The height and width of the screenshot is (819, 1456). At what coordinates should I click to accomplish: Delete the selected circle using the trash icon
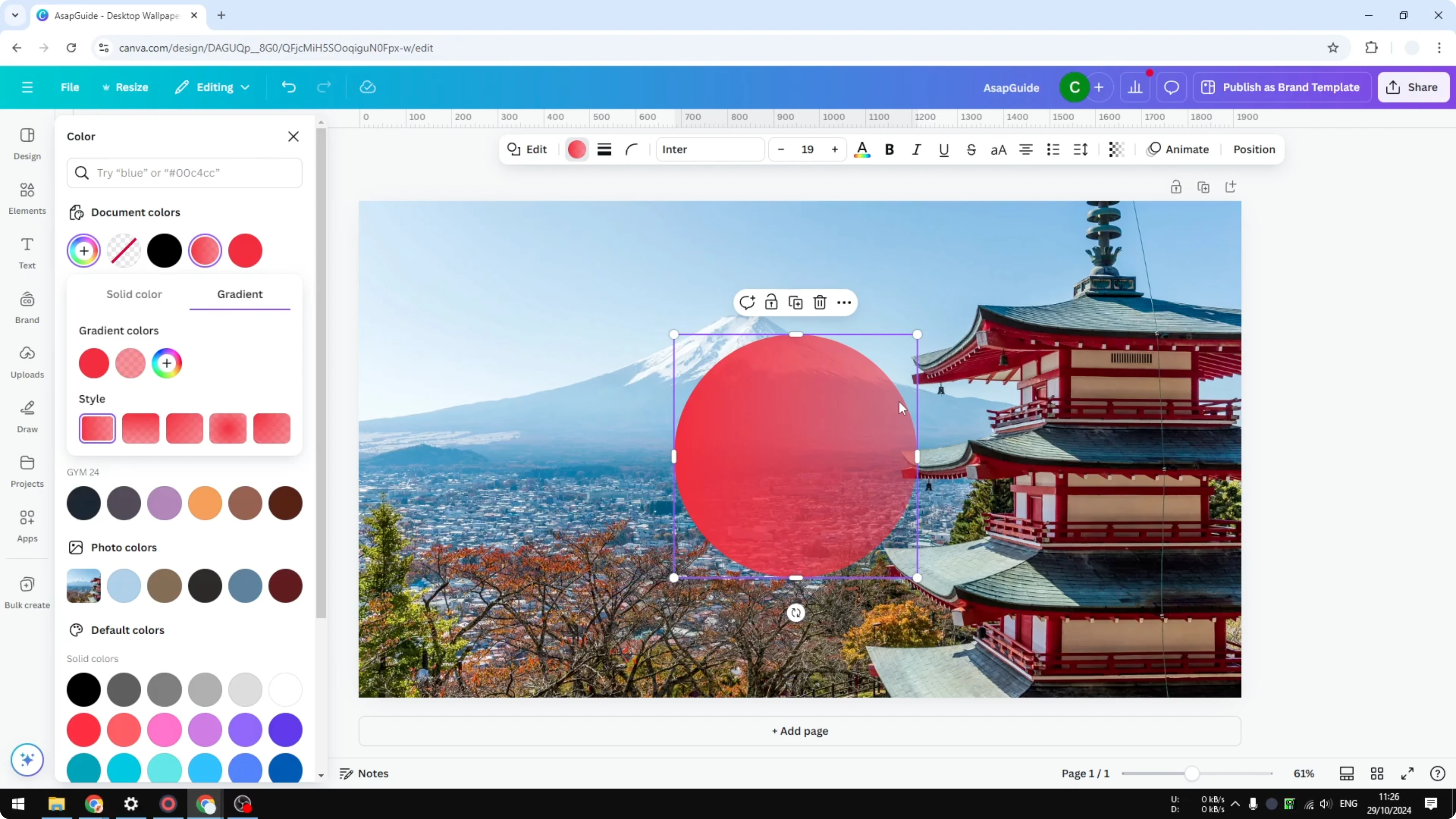click(819, 302)
